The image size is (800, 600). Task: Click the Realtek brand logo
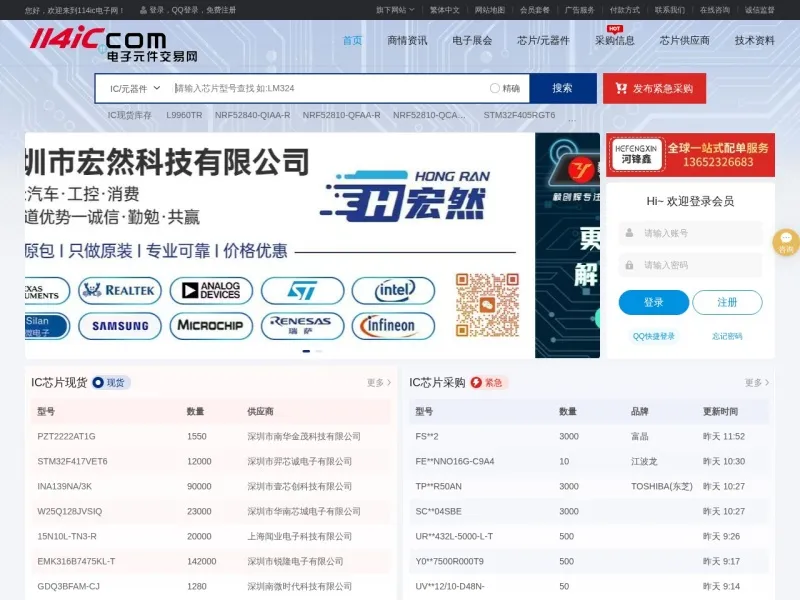click(120, 290)
